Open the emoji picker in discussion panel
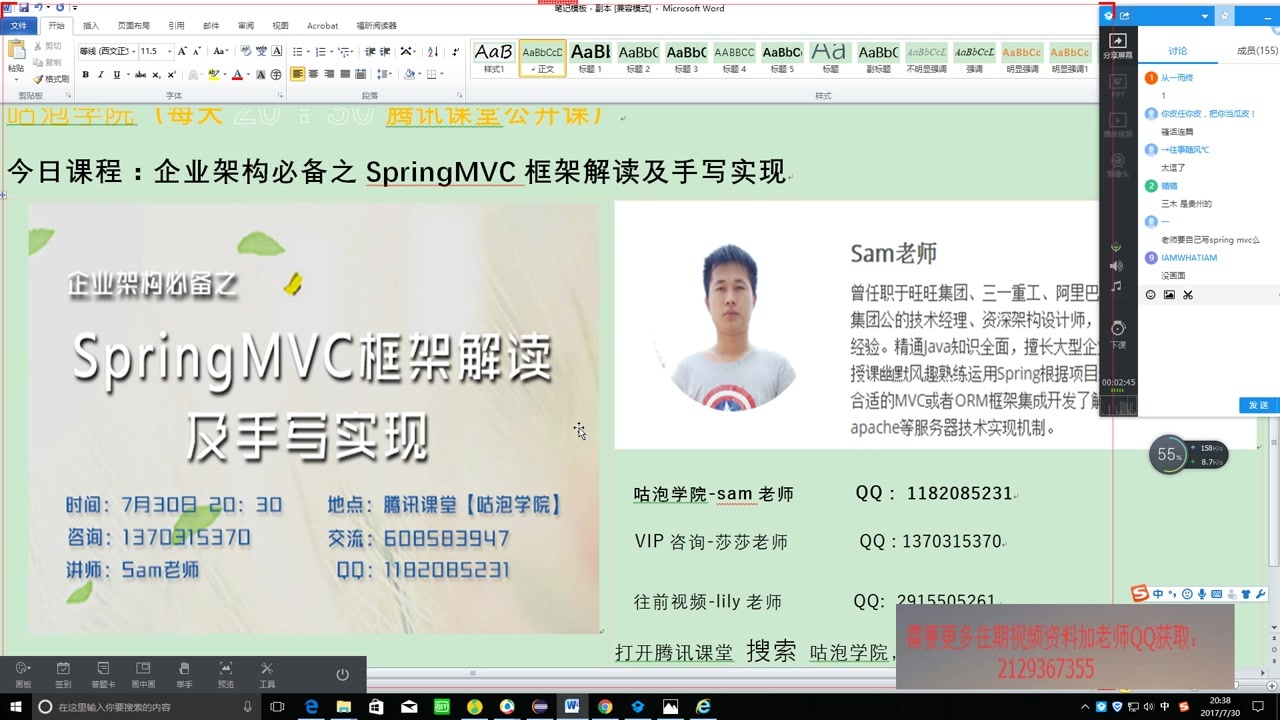Image resolution: width=1280 pixels, height=720 pixels. tap(1151, 294)
